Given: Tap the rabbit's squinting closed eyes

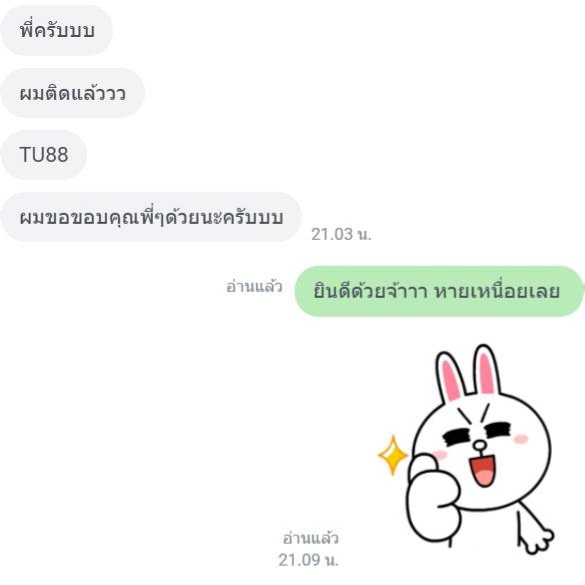Looking at the screenshot, I should click(x=478, y=432).
